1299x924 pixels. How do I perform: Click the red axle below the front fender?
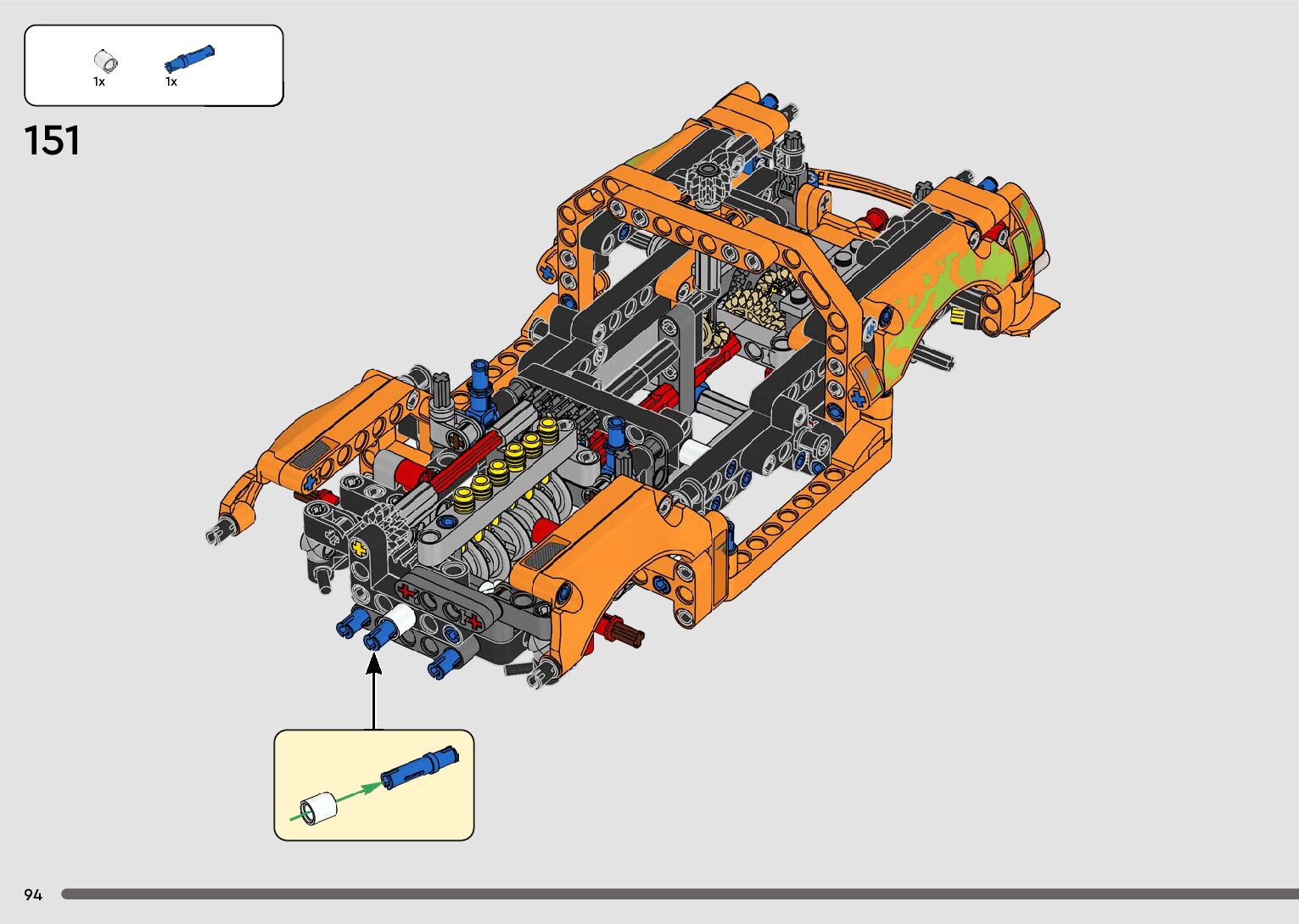[618, 630]
